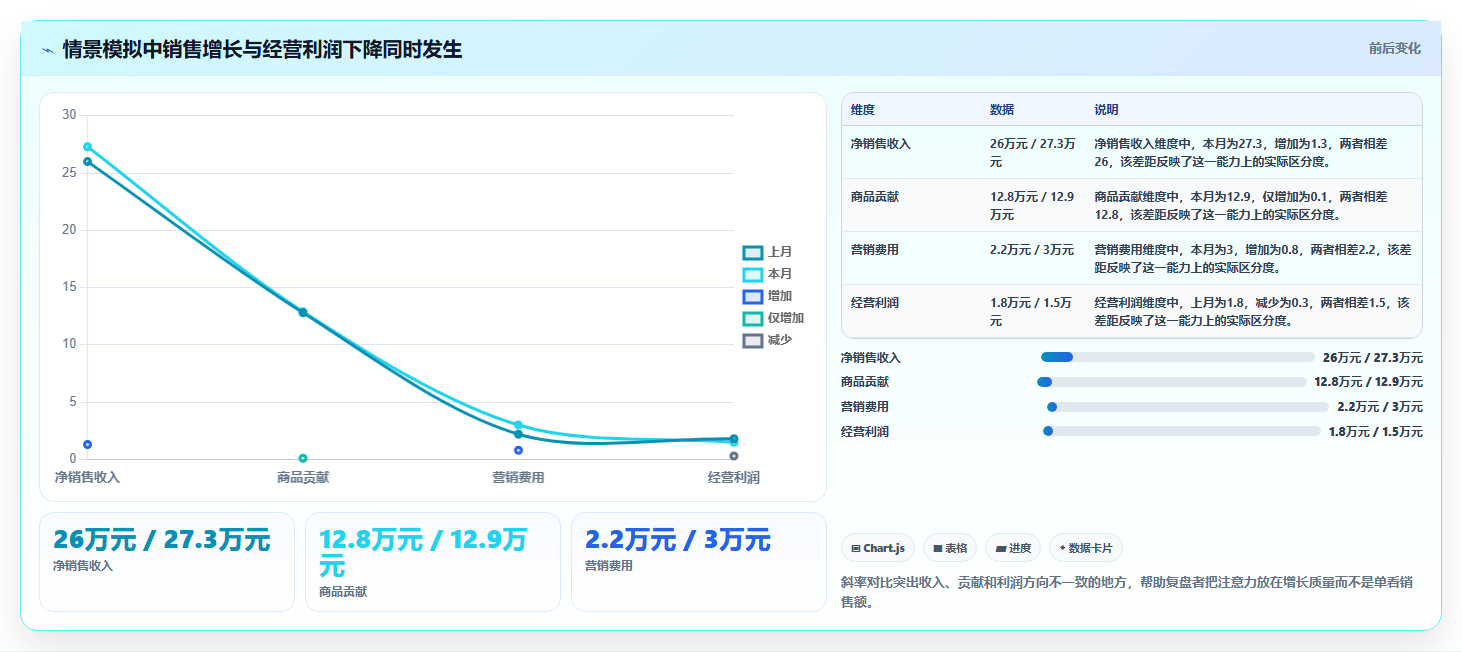Toggle the 仅增加 legend series
The height and width of the screenshot is (652, 1462).
[774, 318]
